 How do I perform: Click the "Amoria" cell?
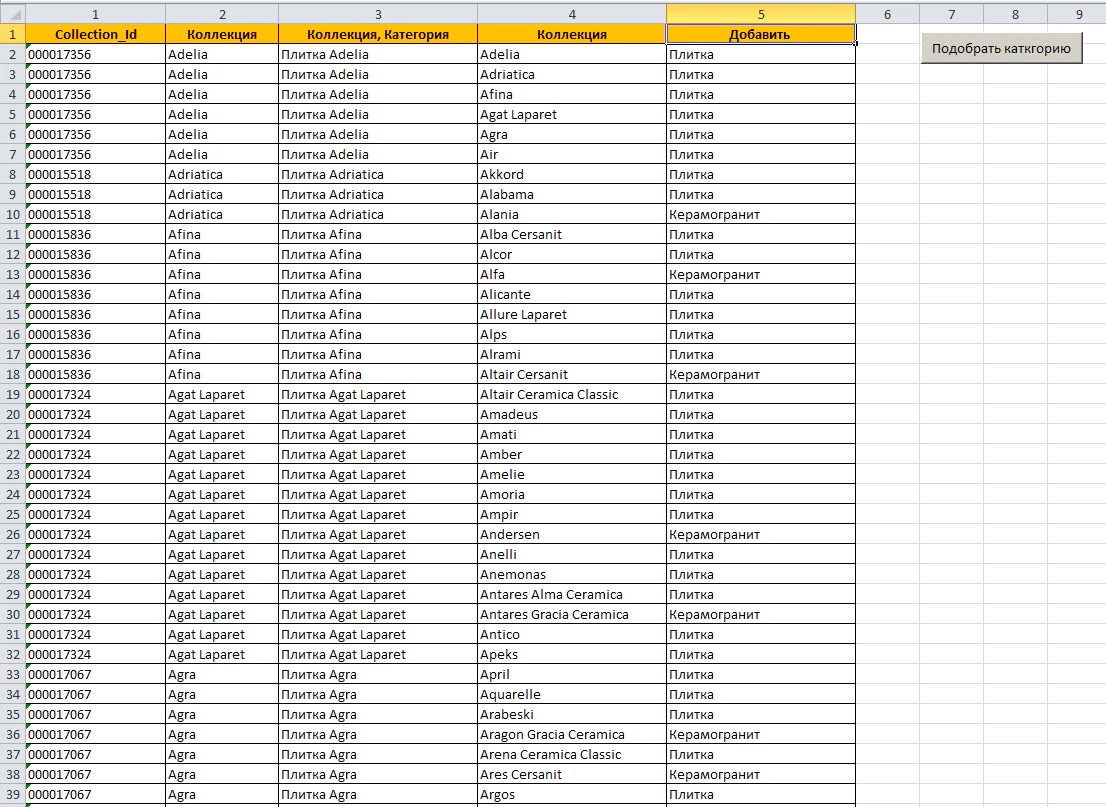click(572, 494)
